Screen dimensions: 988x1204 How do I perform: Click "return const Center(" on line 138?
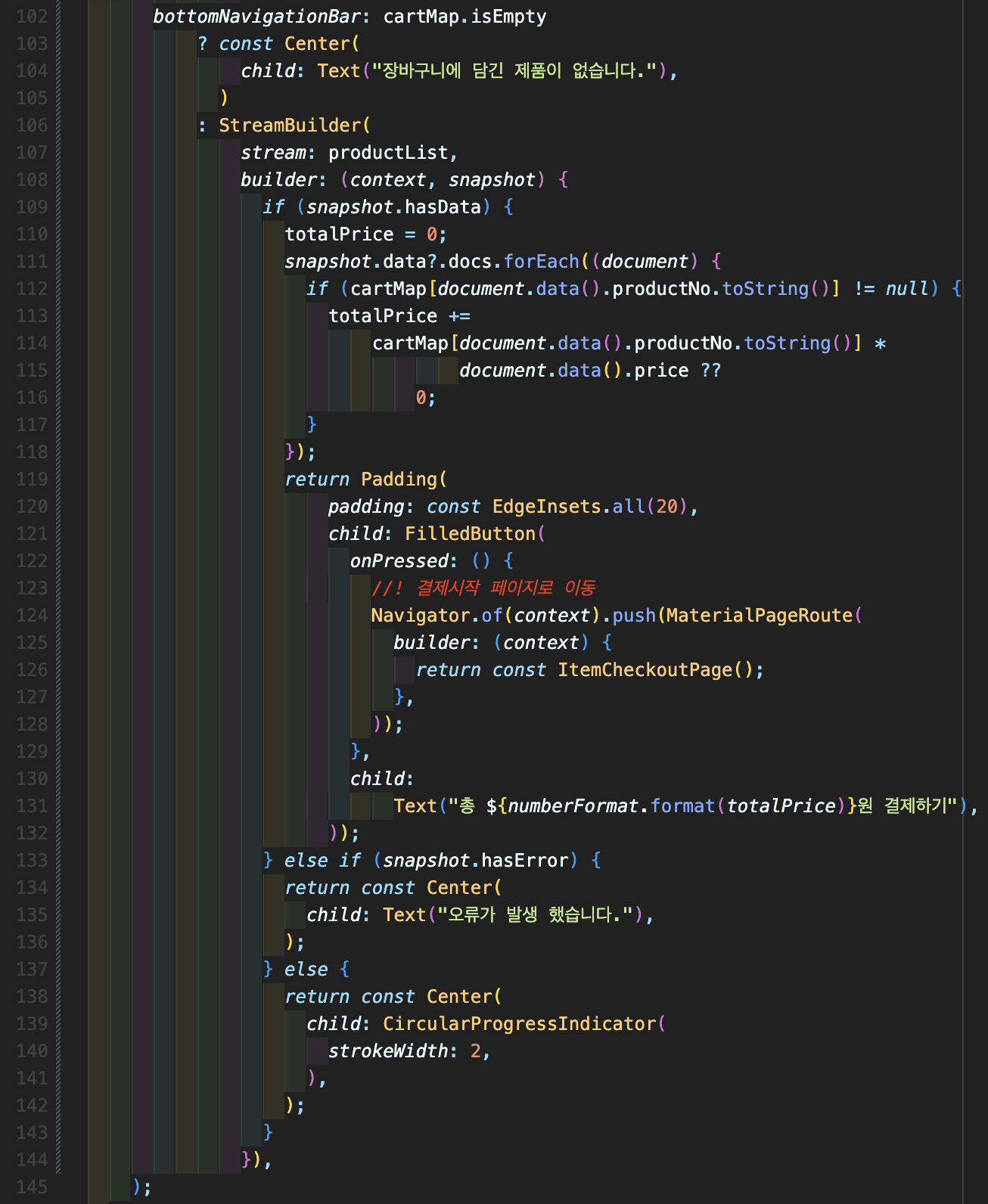pos(393,997)
